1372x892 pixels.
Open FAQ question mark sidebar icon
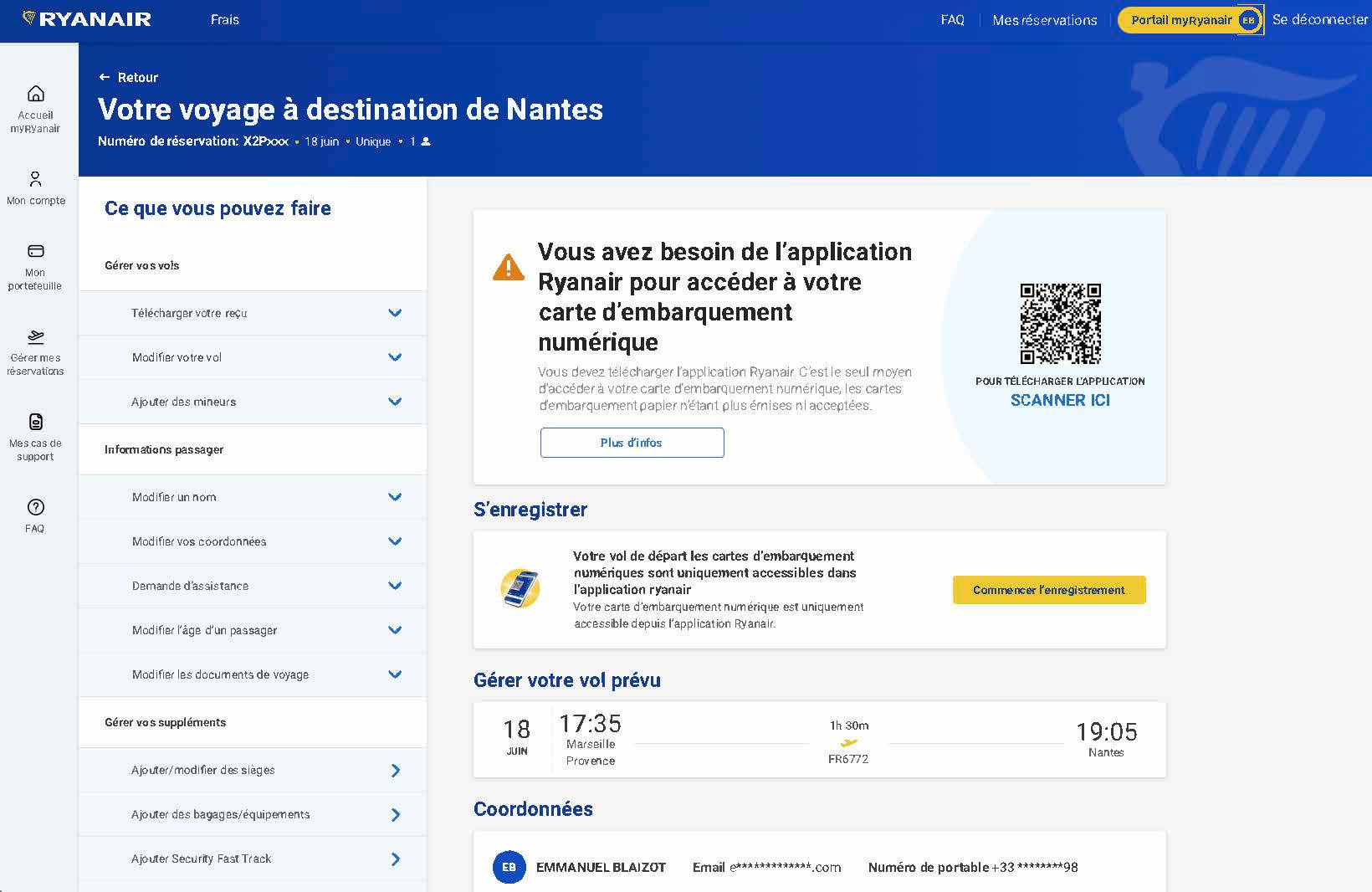click(35, 507)
